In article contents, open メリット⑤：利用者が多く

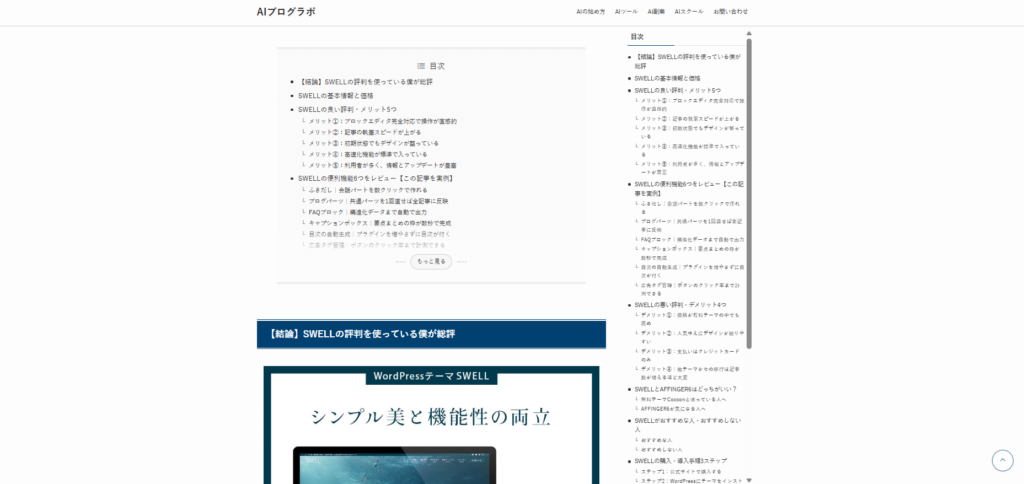pos(383,166)
